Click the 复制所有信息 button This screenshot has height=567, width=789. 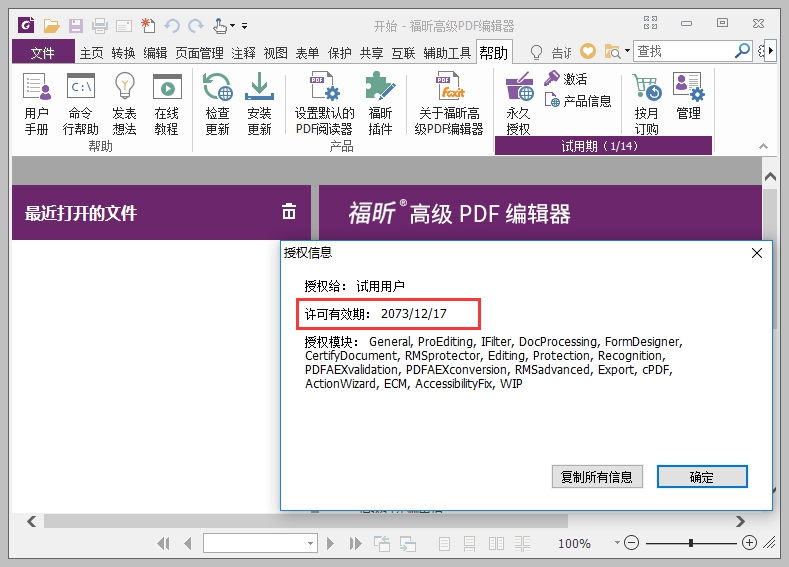tap(597, 476)
